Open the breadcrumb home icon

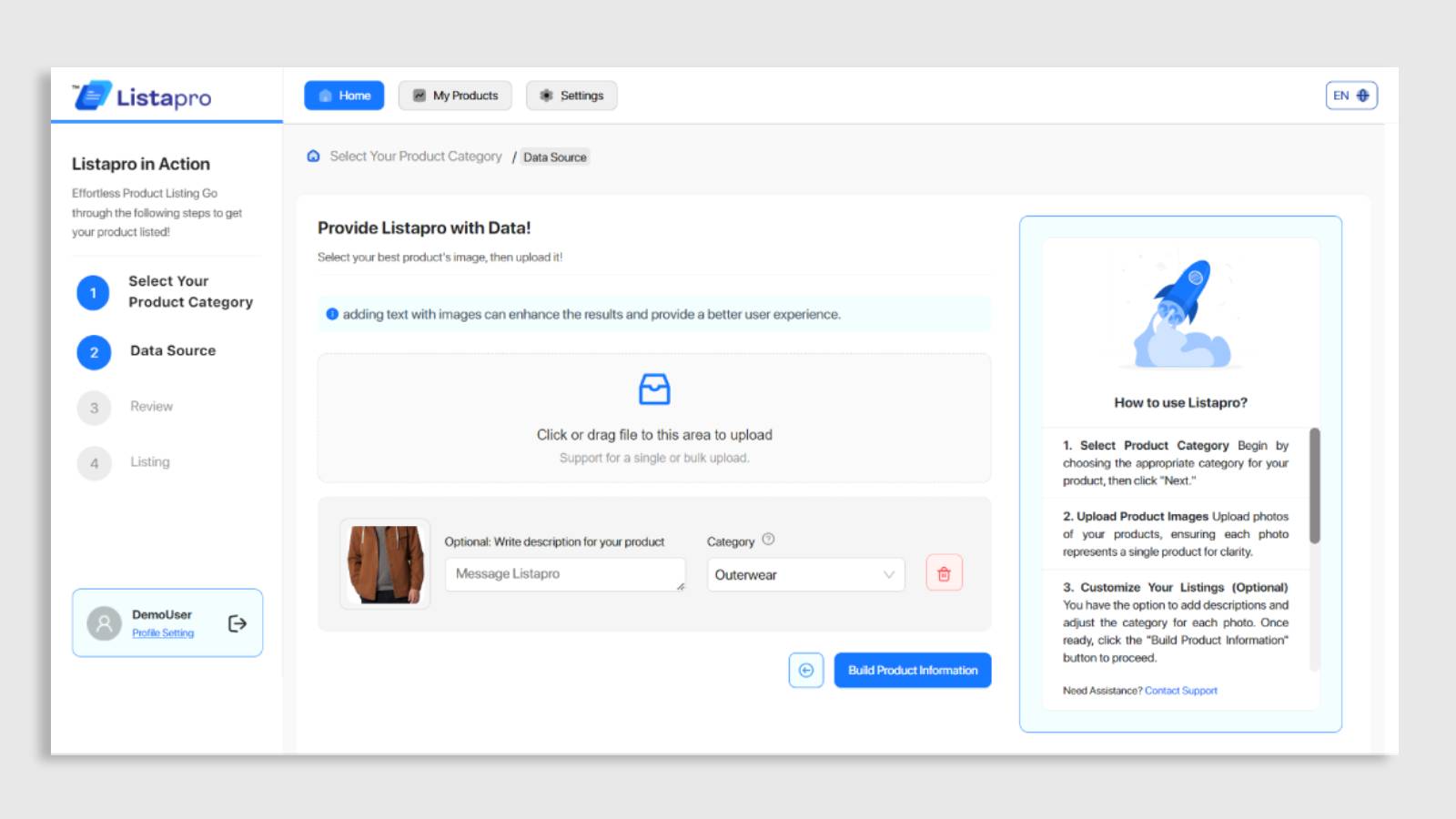tap(312, 157)
